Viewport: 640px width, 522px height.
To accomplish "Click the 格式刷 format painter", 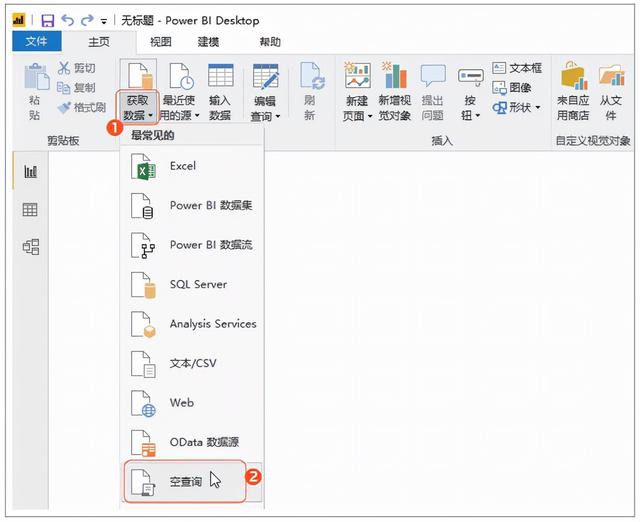I will click(82, 107).
